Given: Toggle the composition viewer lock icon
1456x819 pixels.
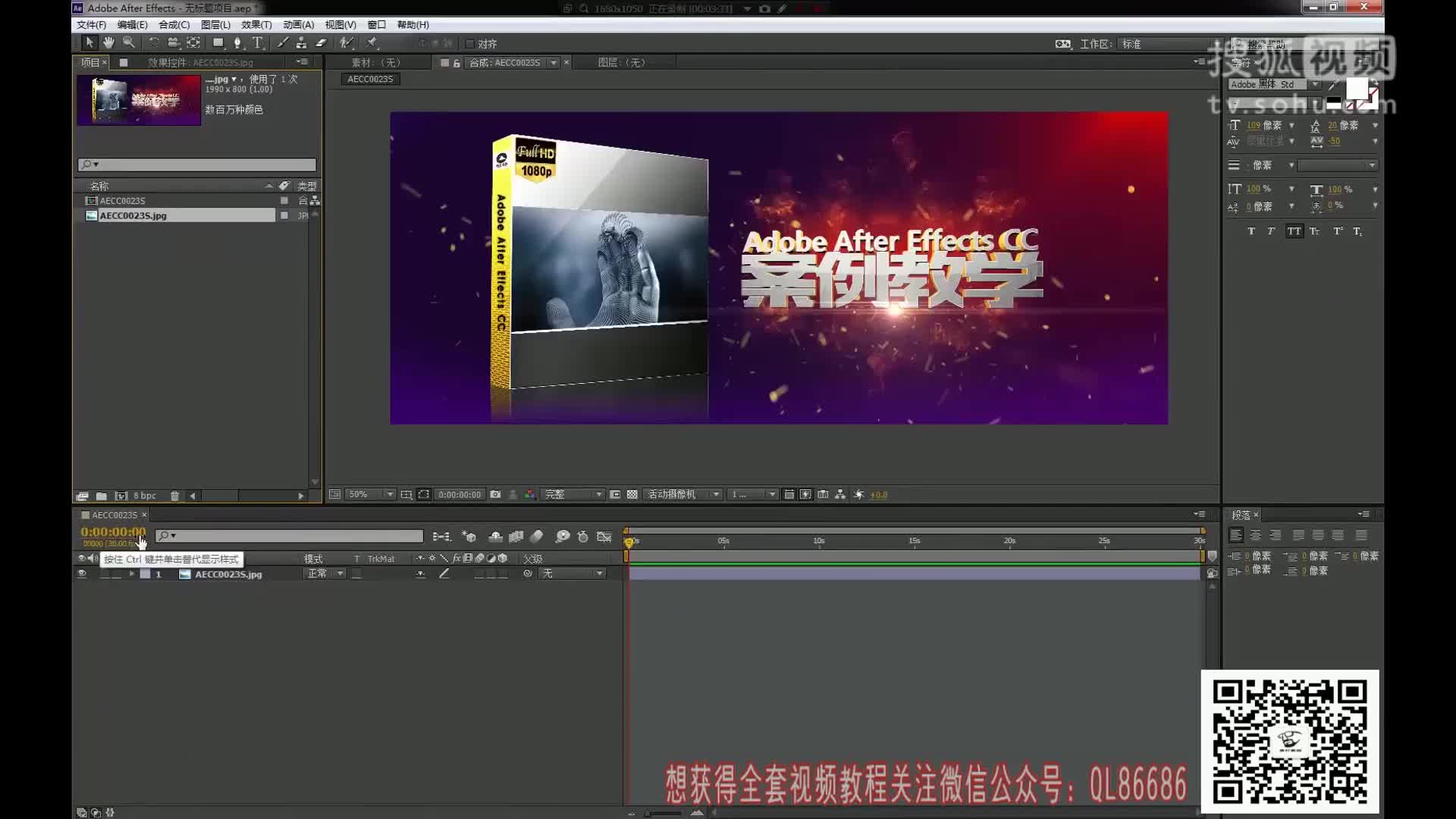Looking at the screenshot, I should 457,63.
